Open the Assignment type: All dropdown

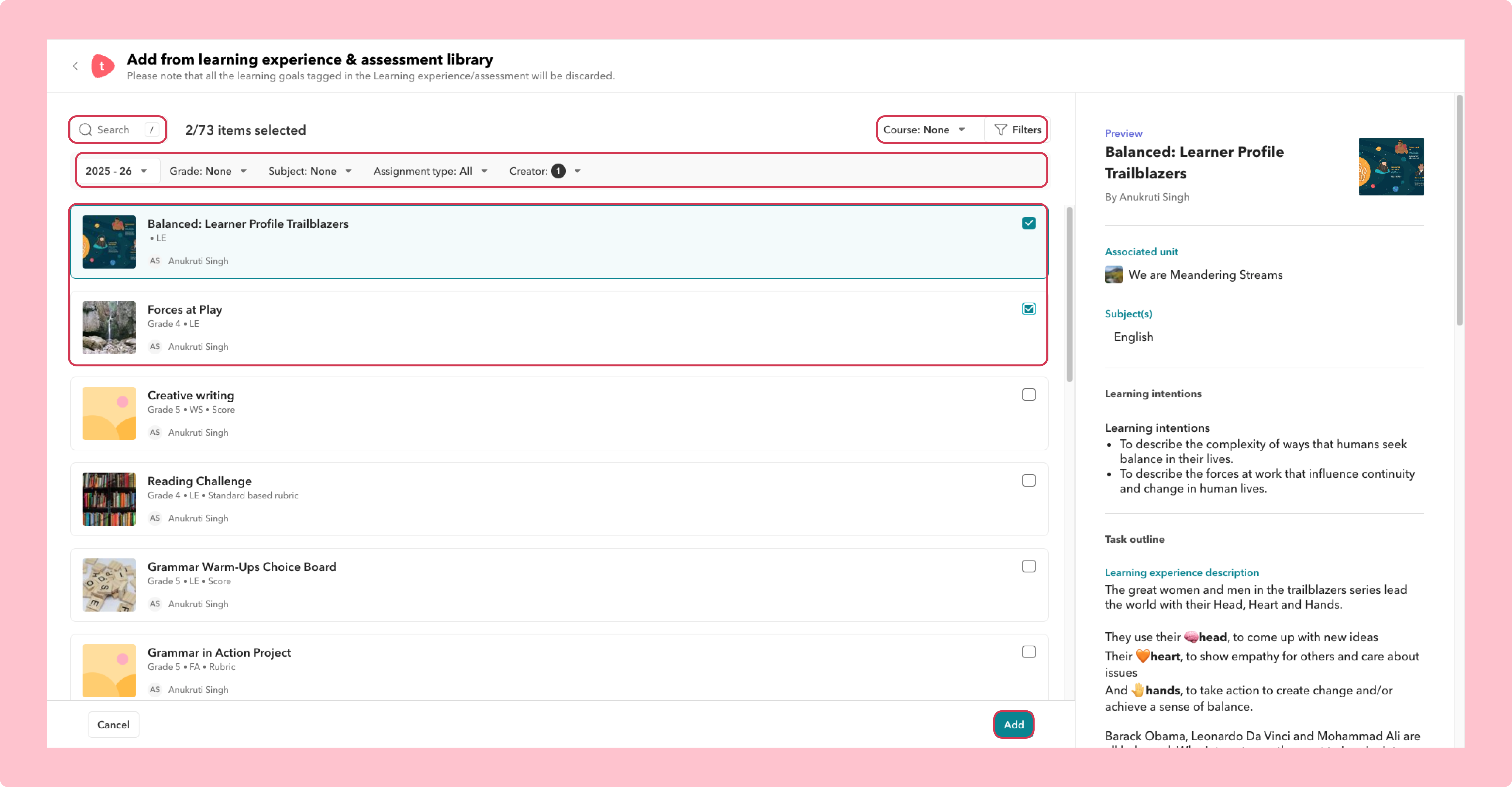pyautogui.click(x=431, y=171)
